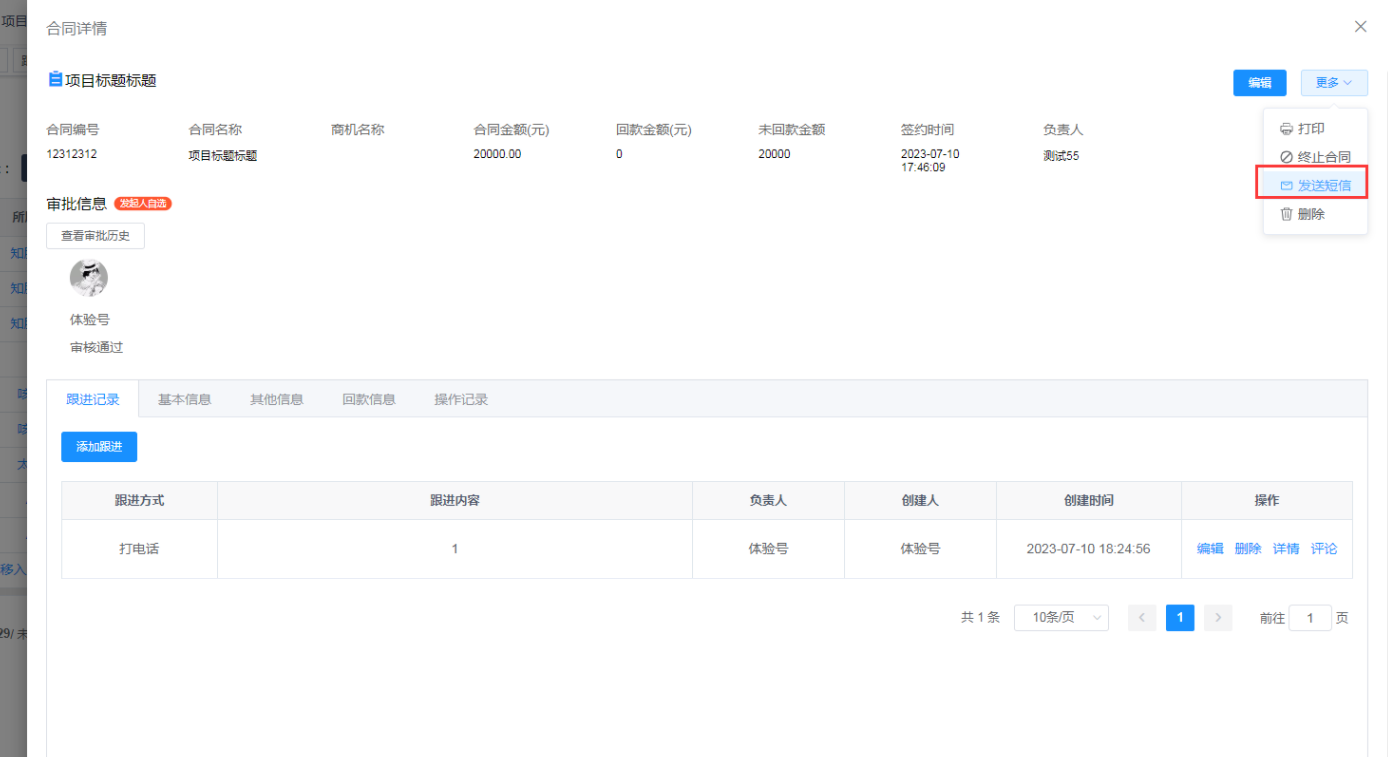
Task: Click the prohibit icon beside 终止合同
Action: (x=1287, y=156)
